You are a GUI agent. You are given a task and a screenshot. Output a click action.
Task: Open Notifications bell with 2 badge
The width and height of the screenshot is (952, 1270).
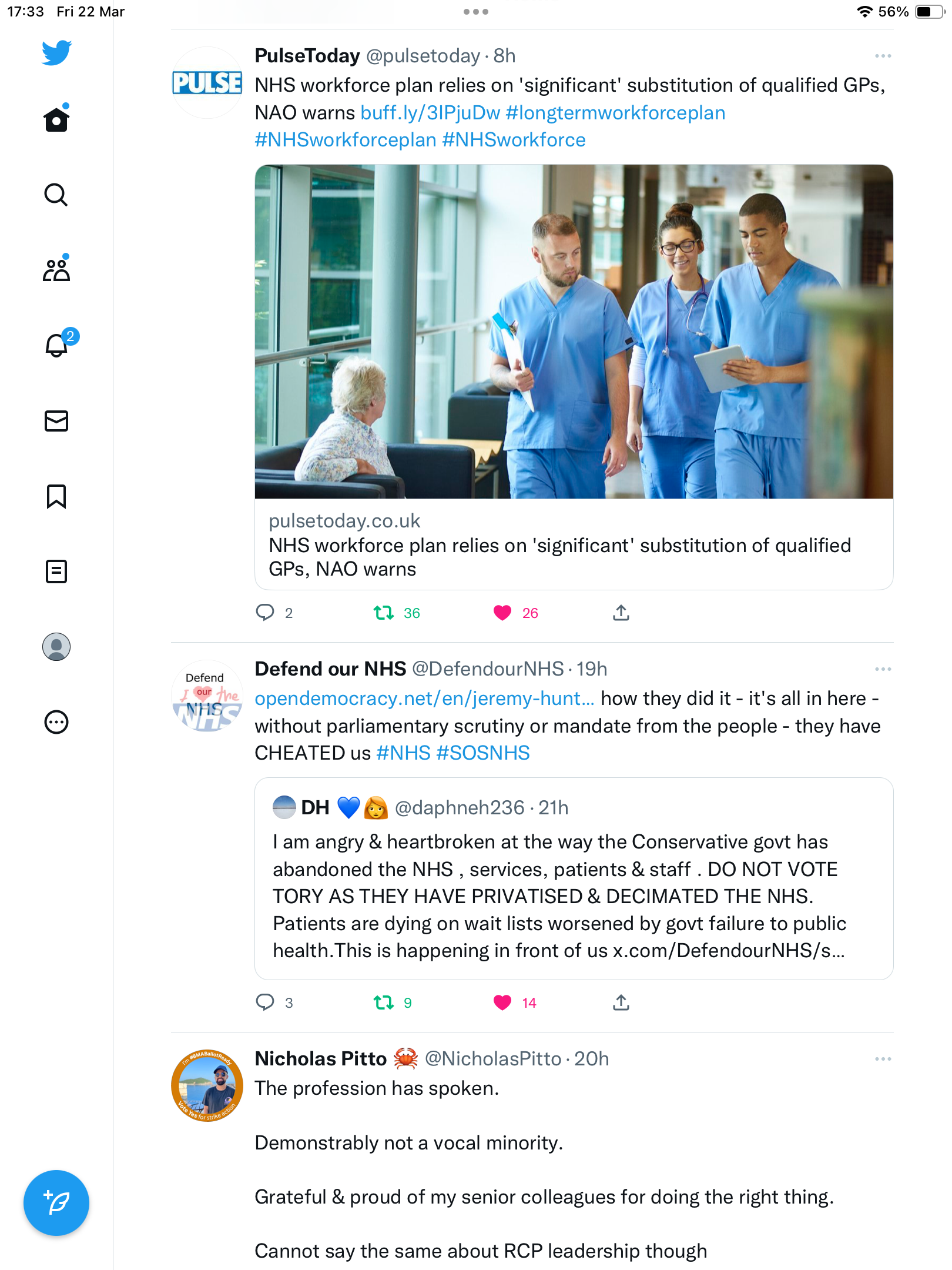56,345
